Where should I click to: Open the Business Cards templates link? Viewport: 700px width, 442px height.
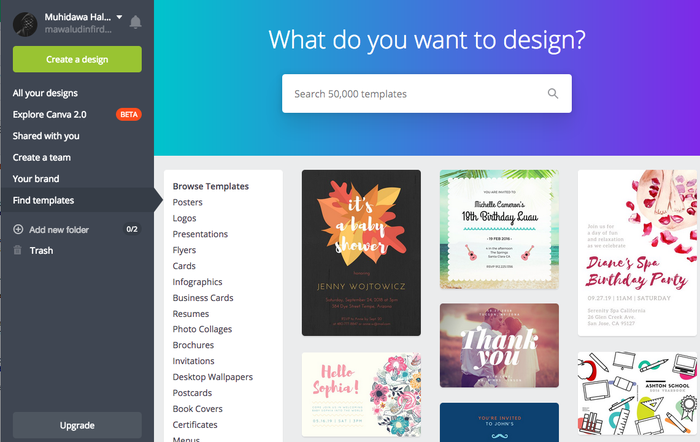pyautogui.click(x=203, y=298)
